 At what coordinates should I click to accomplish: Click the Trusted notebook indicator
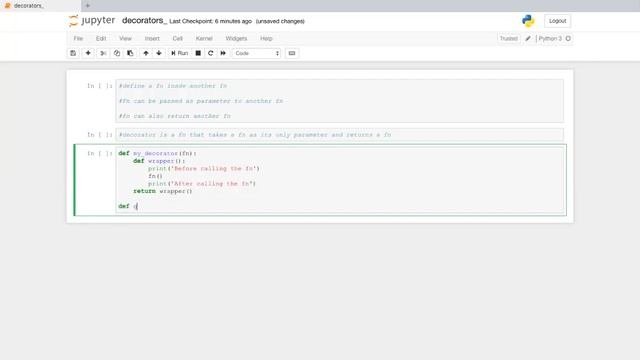509,38
